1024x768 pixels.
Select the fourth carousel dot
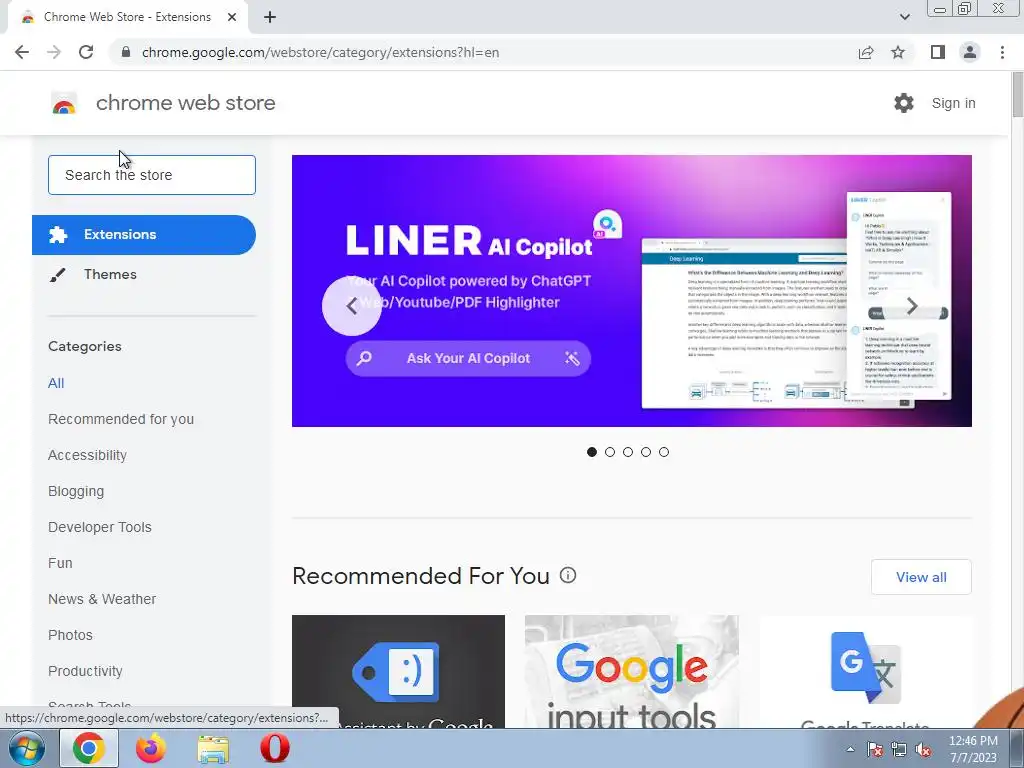[x=646, y=452]
